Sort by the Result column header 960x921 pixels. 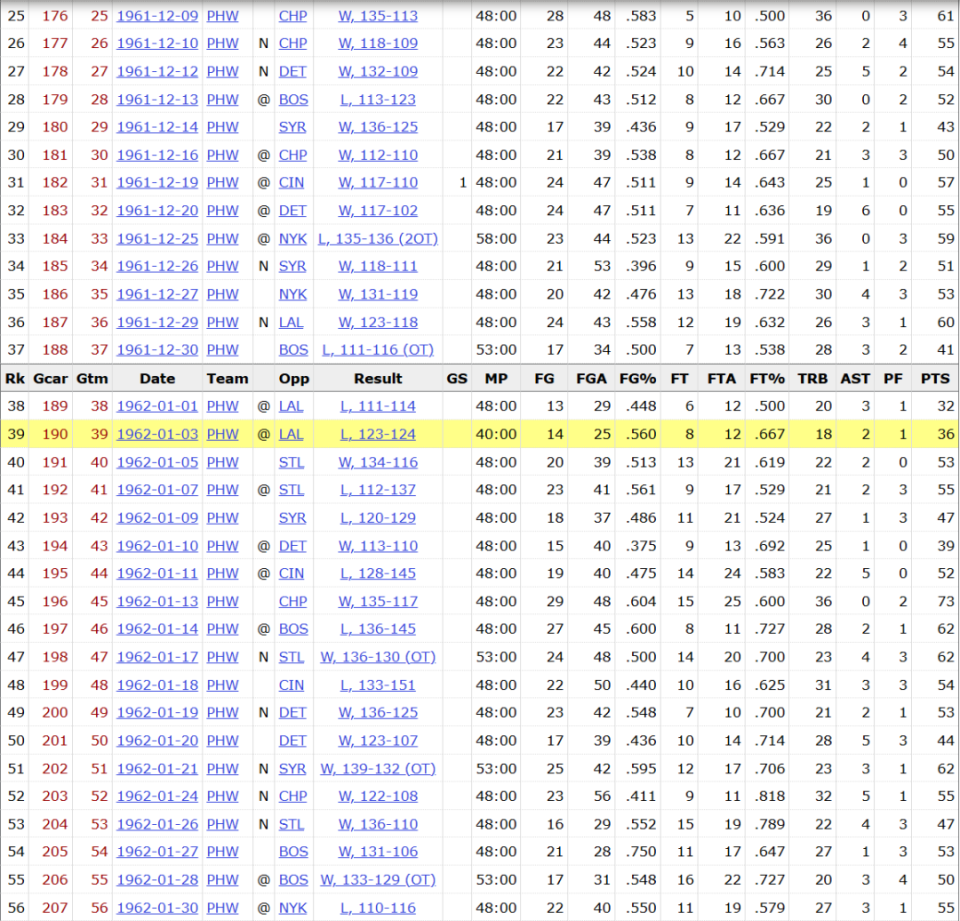pyautogui.click(x=378, y=378)
